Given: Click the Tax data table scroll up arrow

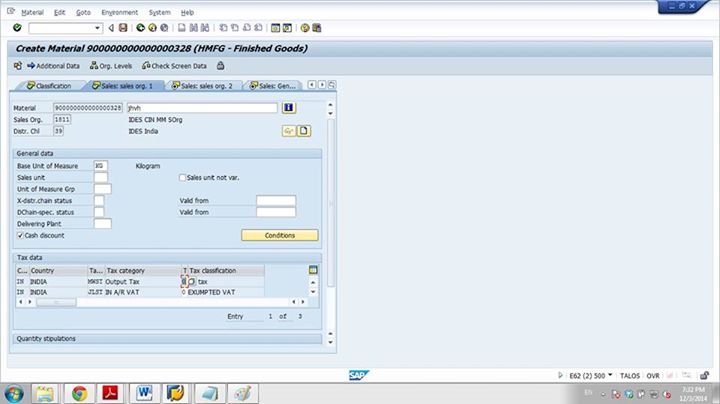Looking at the screenshot, I should pos(313,282).
